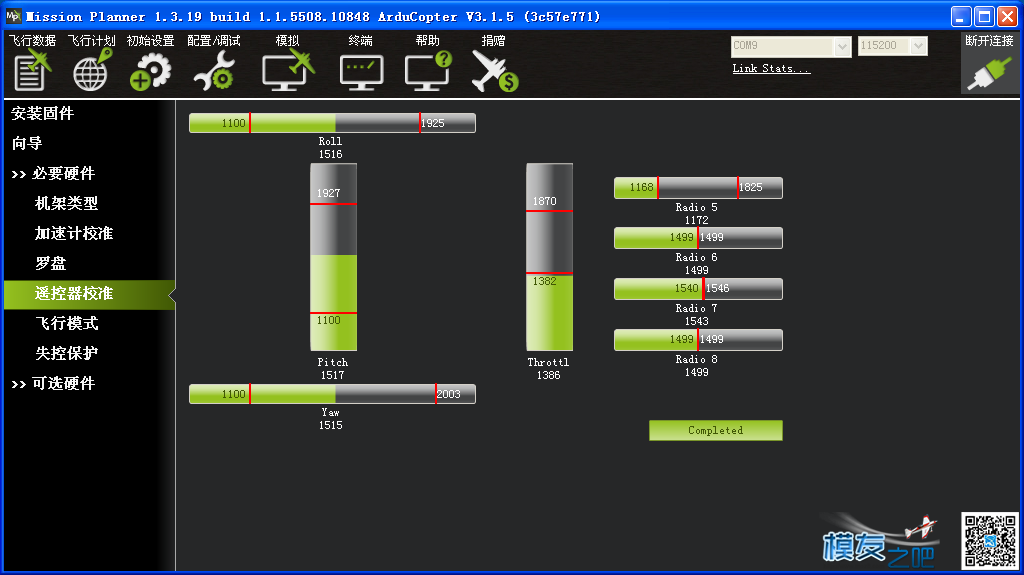Open the 终端 terminal icon
Image resolution: width=1024 pixels, height=575 pixels.
pos(361,72)
